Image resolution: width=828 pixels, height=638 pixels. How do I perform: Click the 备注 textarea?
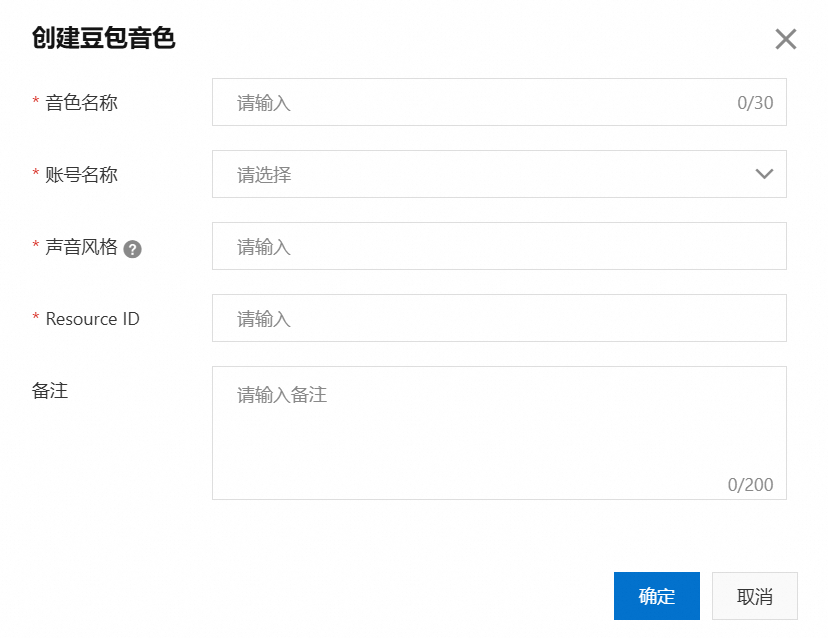point(499,433)
